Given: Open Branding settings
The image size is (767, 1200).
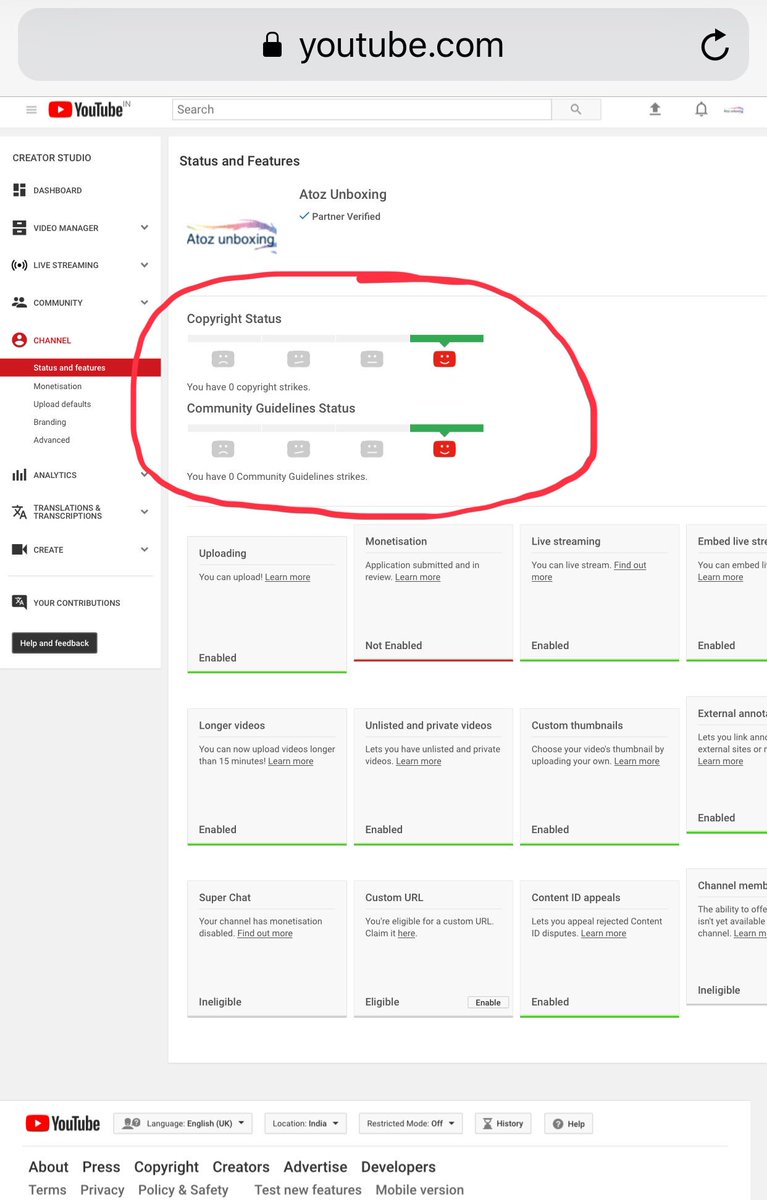Looking at the screenshot, I should [x=50, y=422].
